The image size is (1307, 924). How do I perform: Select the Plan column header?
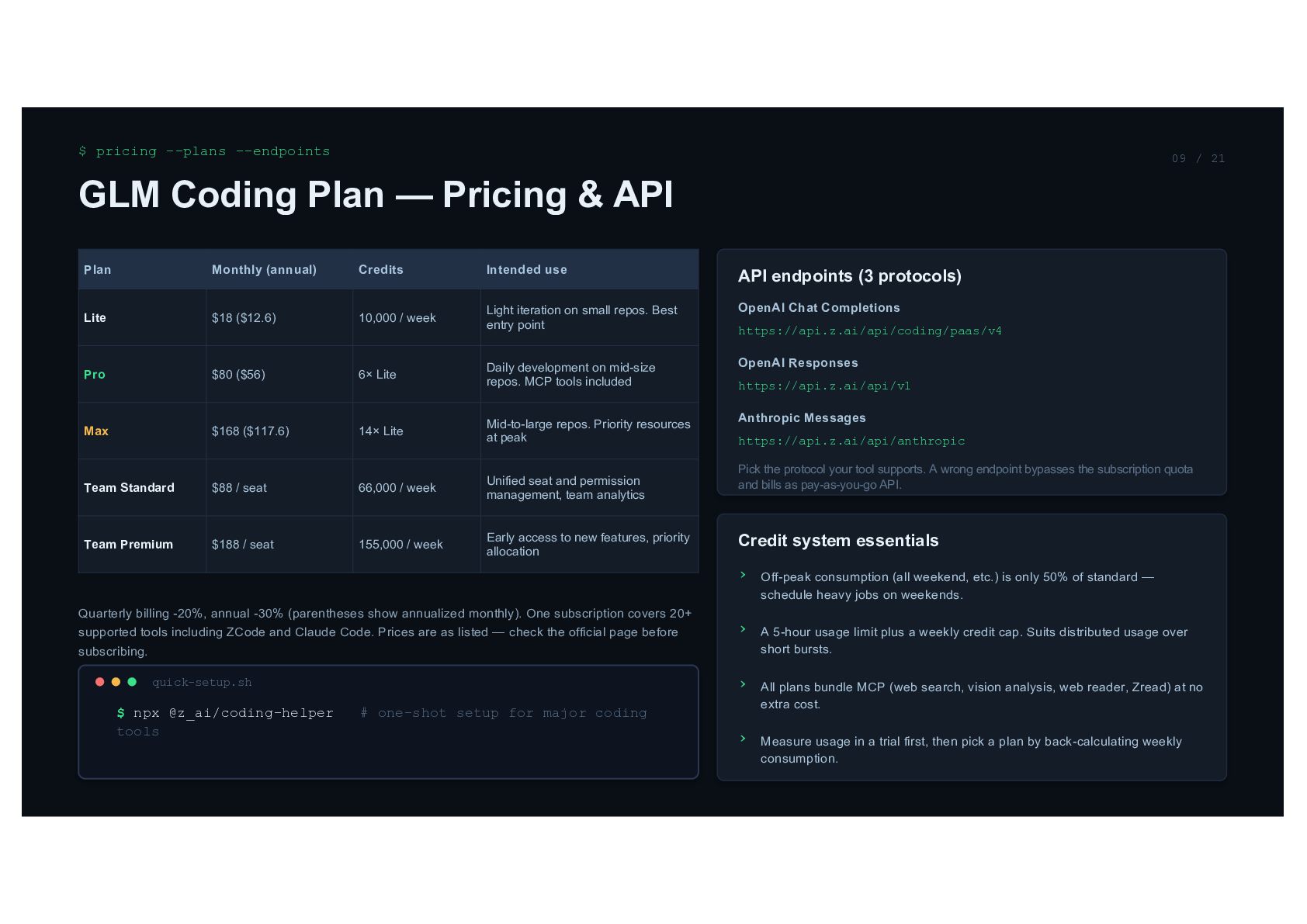pos(98,270)
